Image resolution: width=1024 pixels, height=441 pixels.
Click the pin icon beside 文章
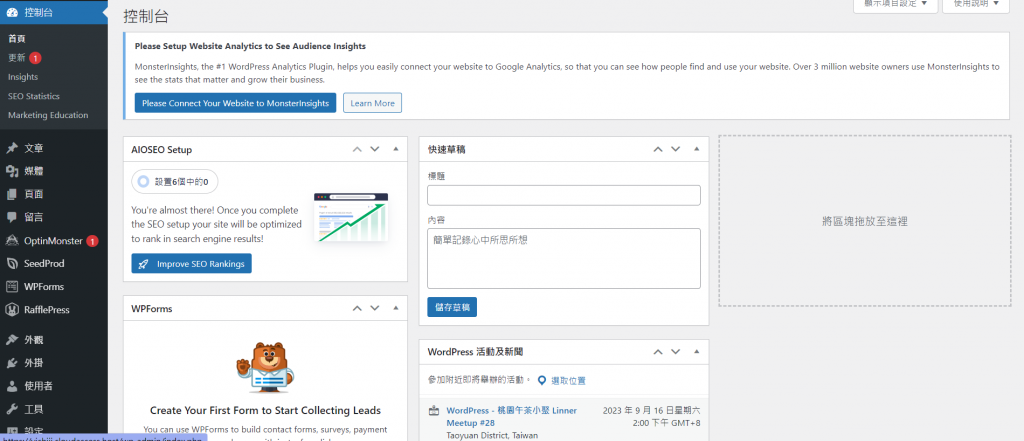click(x=12, y=148)
